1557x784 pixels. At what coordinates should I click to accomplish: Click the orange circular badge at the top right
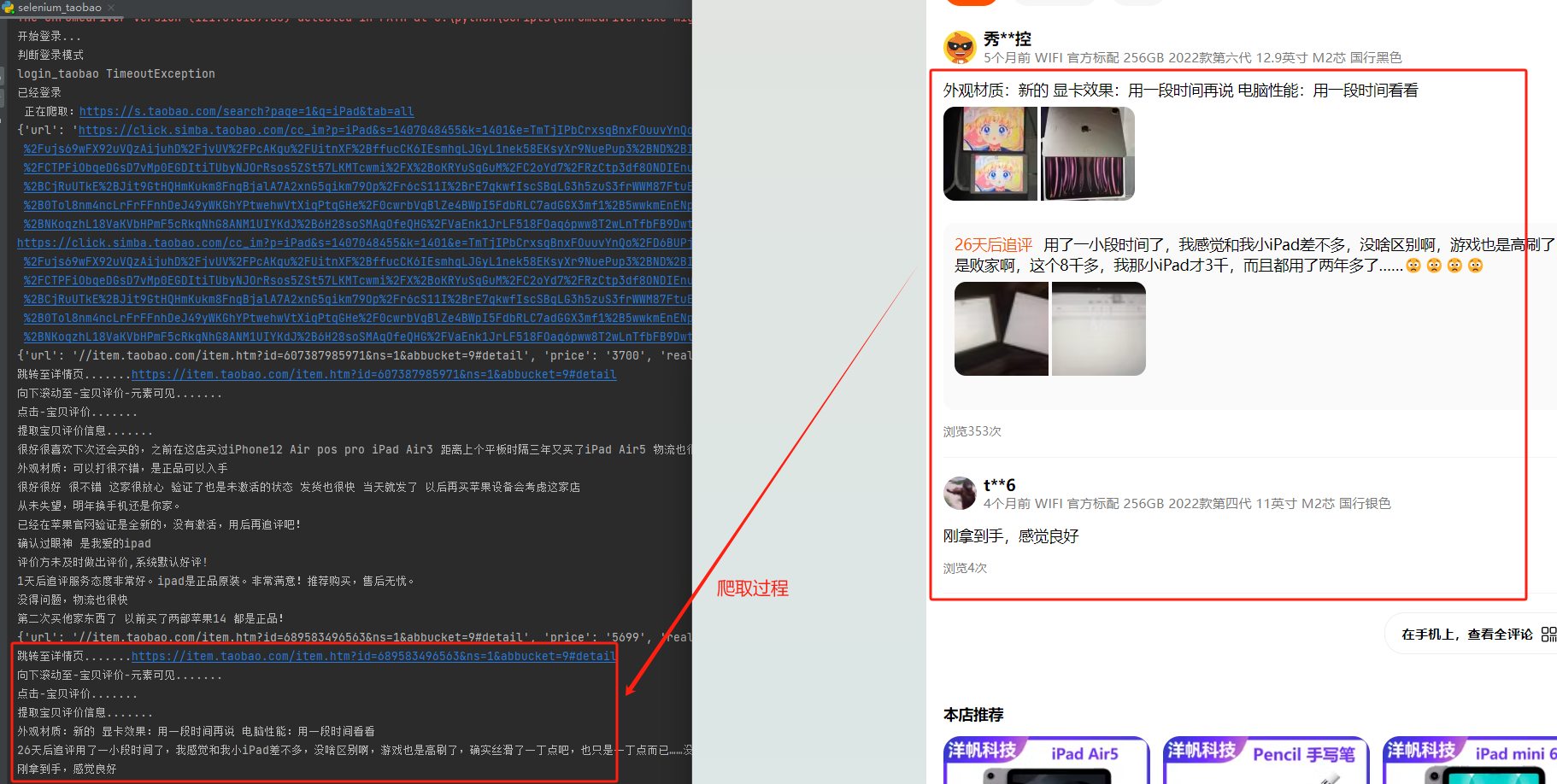(x=971, y=3)
